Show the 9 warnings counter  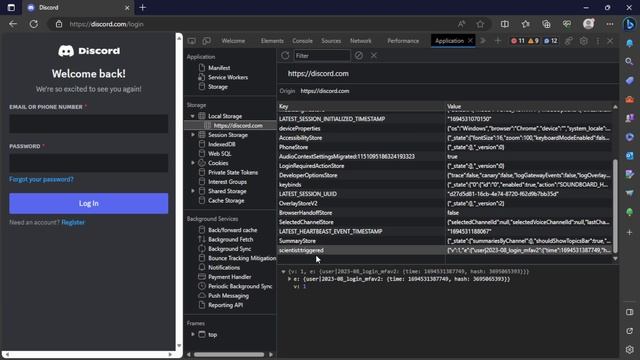click(x=533, y=41)
